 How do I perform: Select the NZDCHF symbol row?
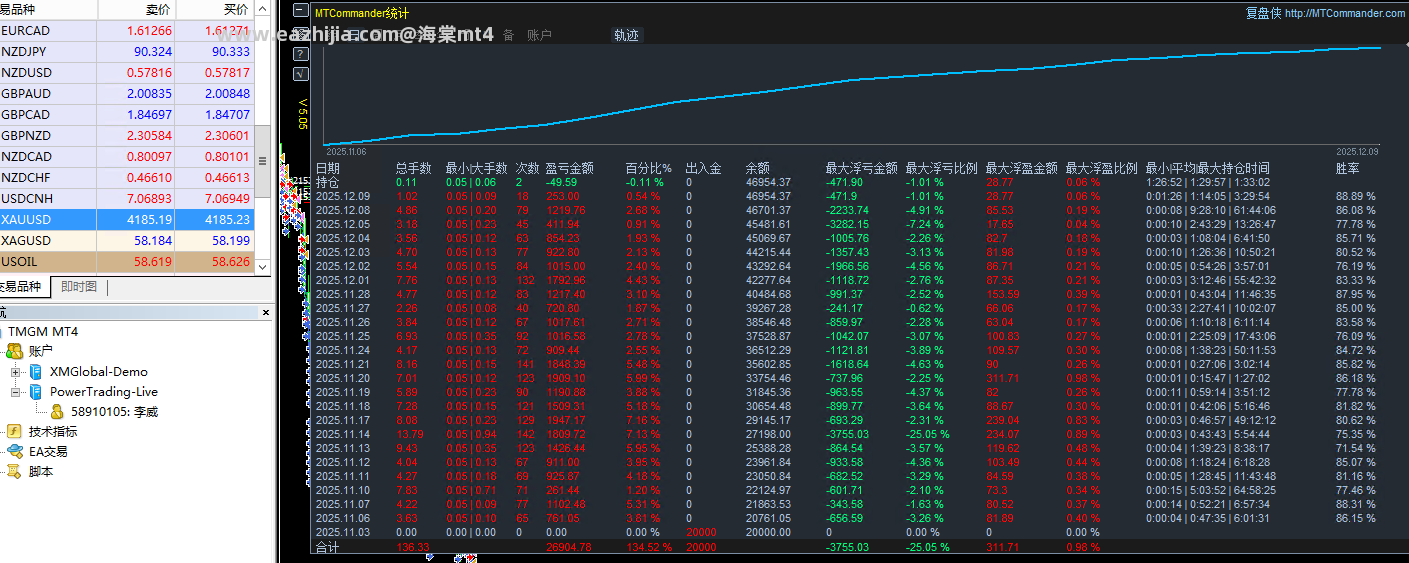point(127,178)
